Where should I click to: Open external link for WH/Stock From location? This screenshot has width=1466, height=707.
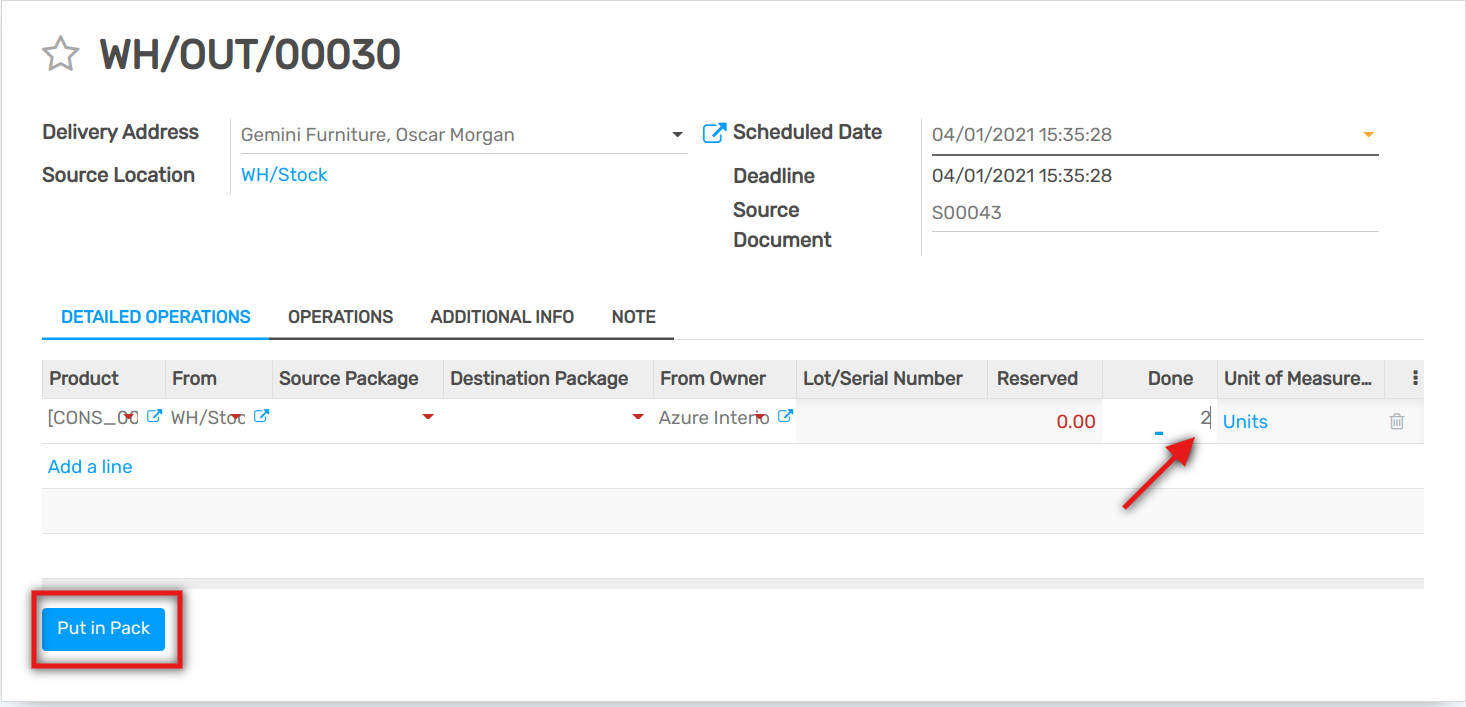tap(261, 417)
